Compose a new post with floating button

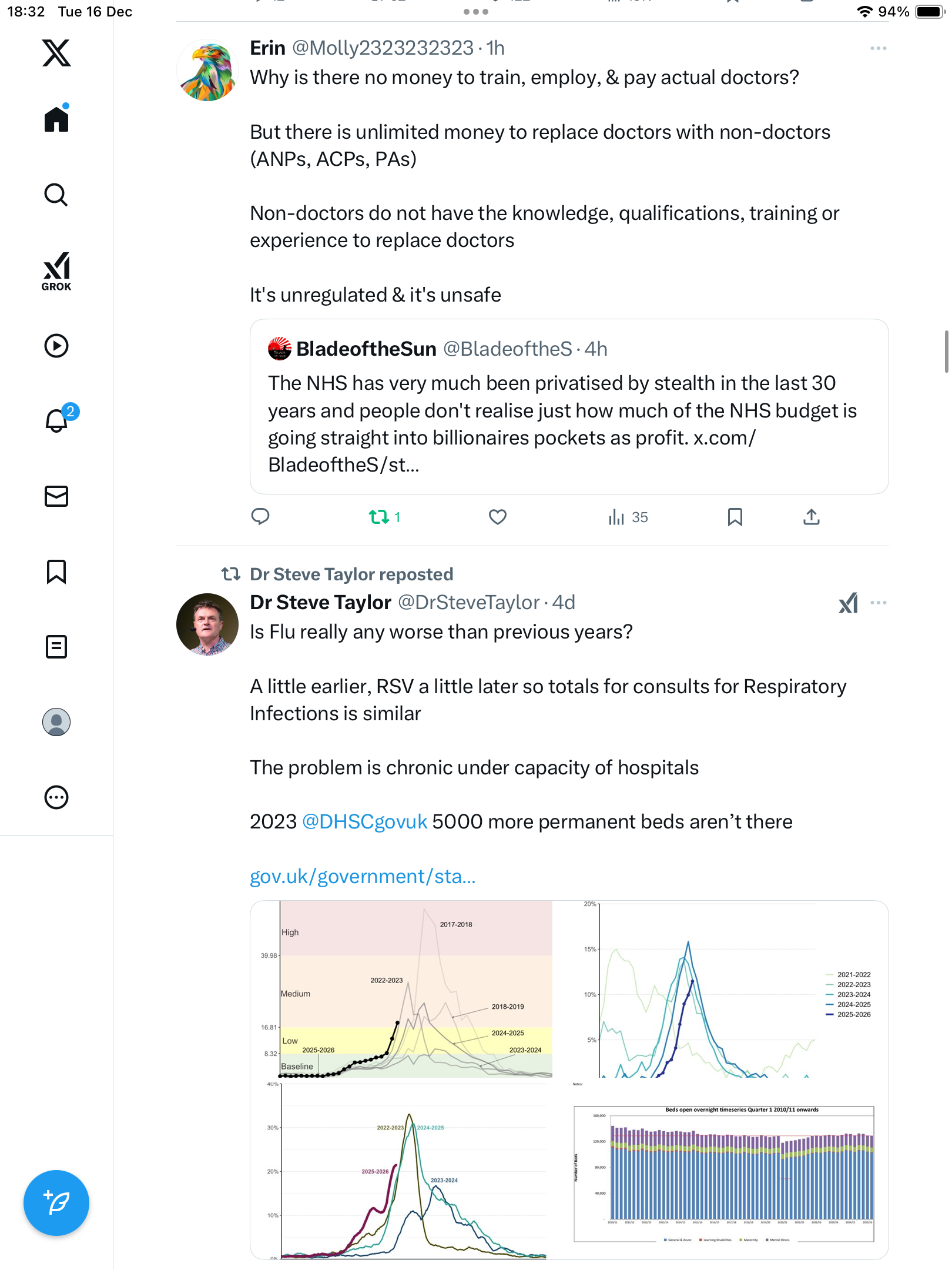pyautogui.click(x=56, y=1203)
